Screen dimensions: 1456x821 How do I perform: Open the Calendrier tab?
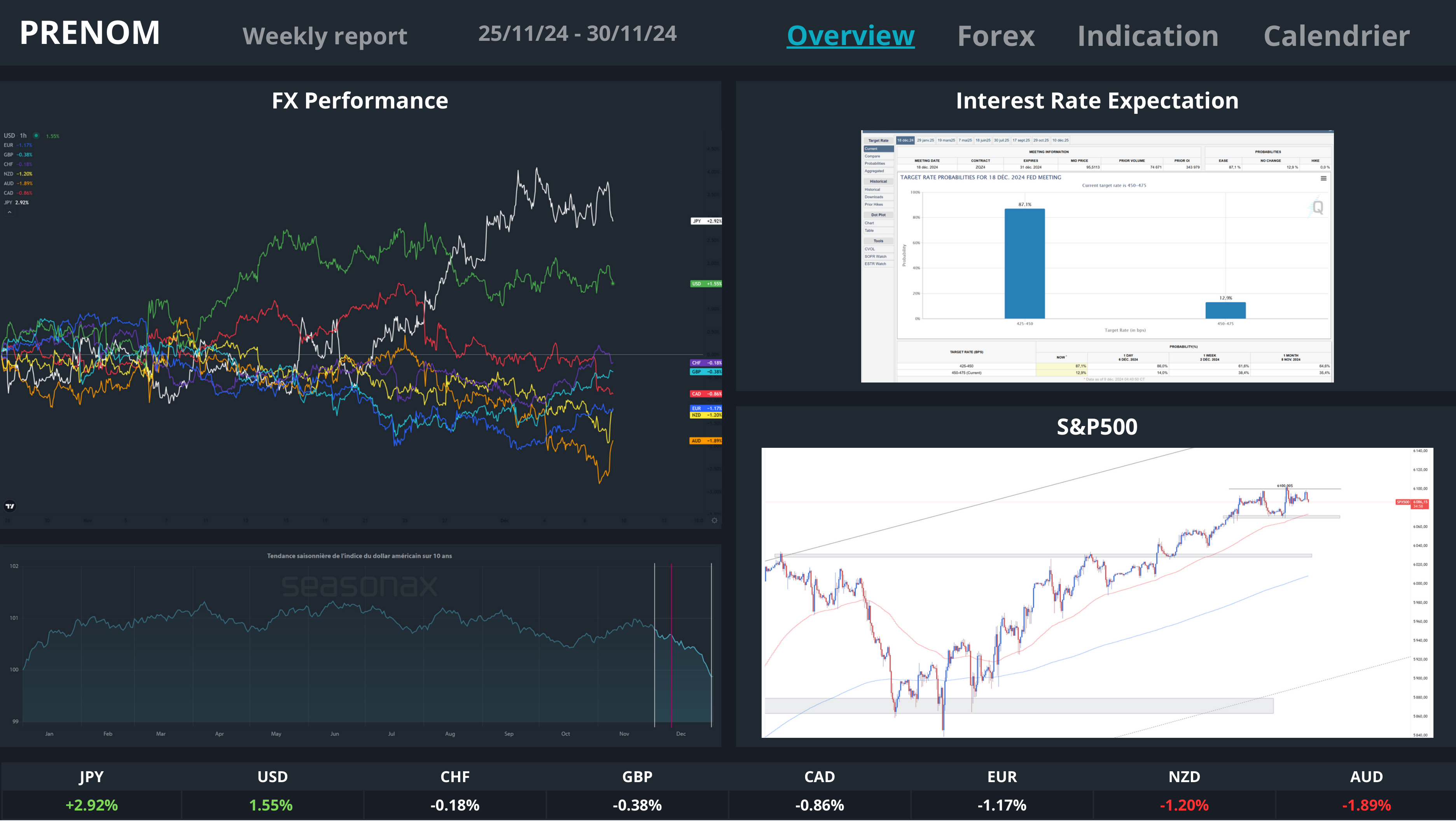[x=1336, y=36]
